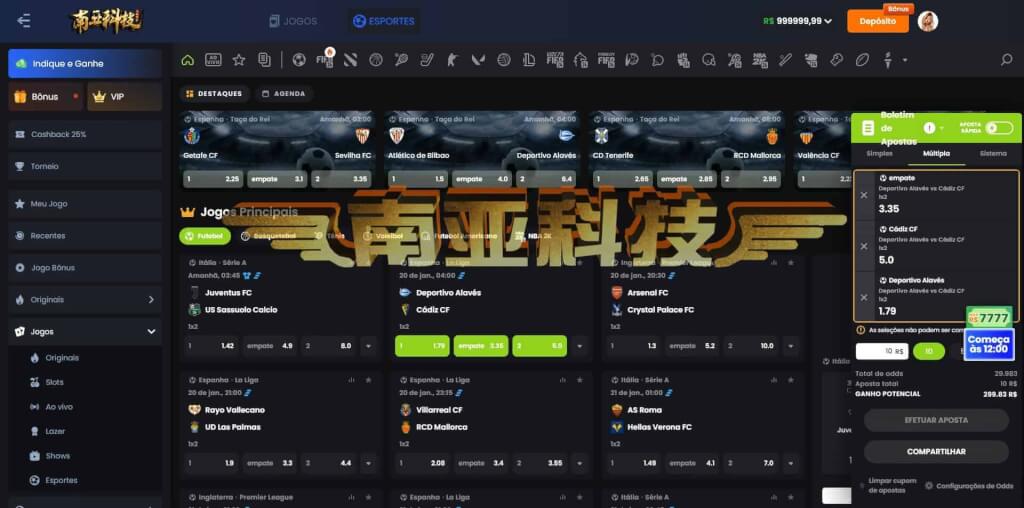The height and width of the screenshot is (508, 1024).
Task: Remove the Cádiz CF 5.0 selection
Action: [864, 246]
